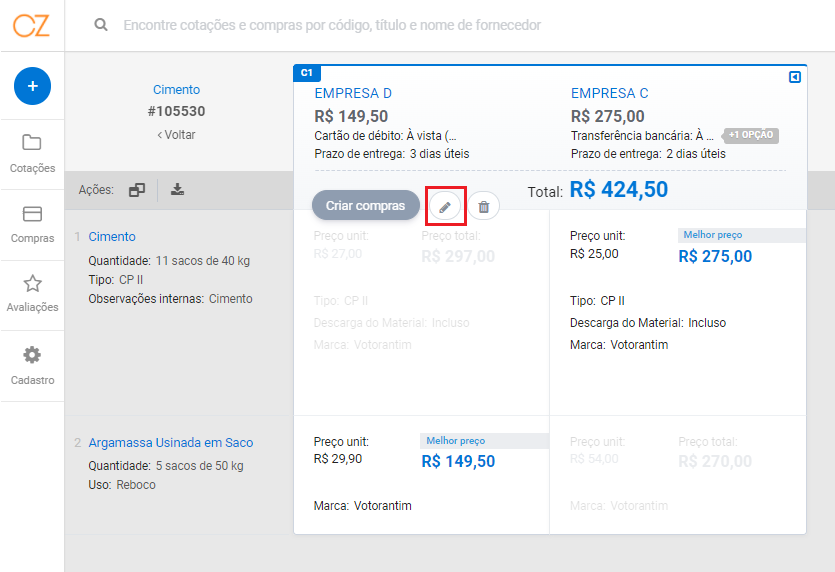
Task: Open Avaliações star section
Action: tap(32, 294)
